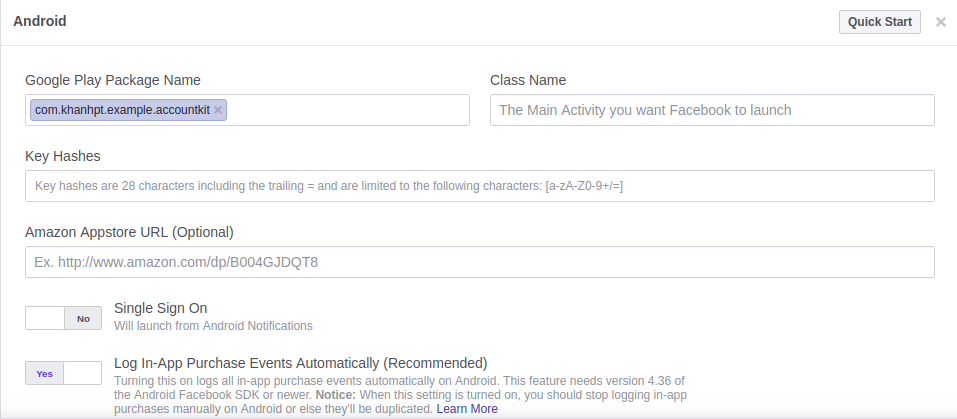Focus the Class Name input field
The image size is (957, 419).
(x=712, y=110)
